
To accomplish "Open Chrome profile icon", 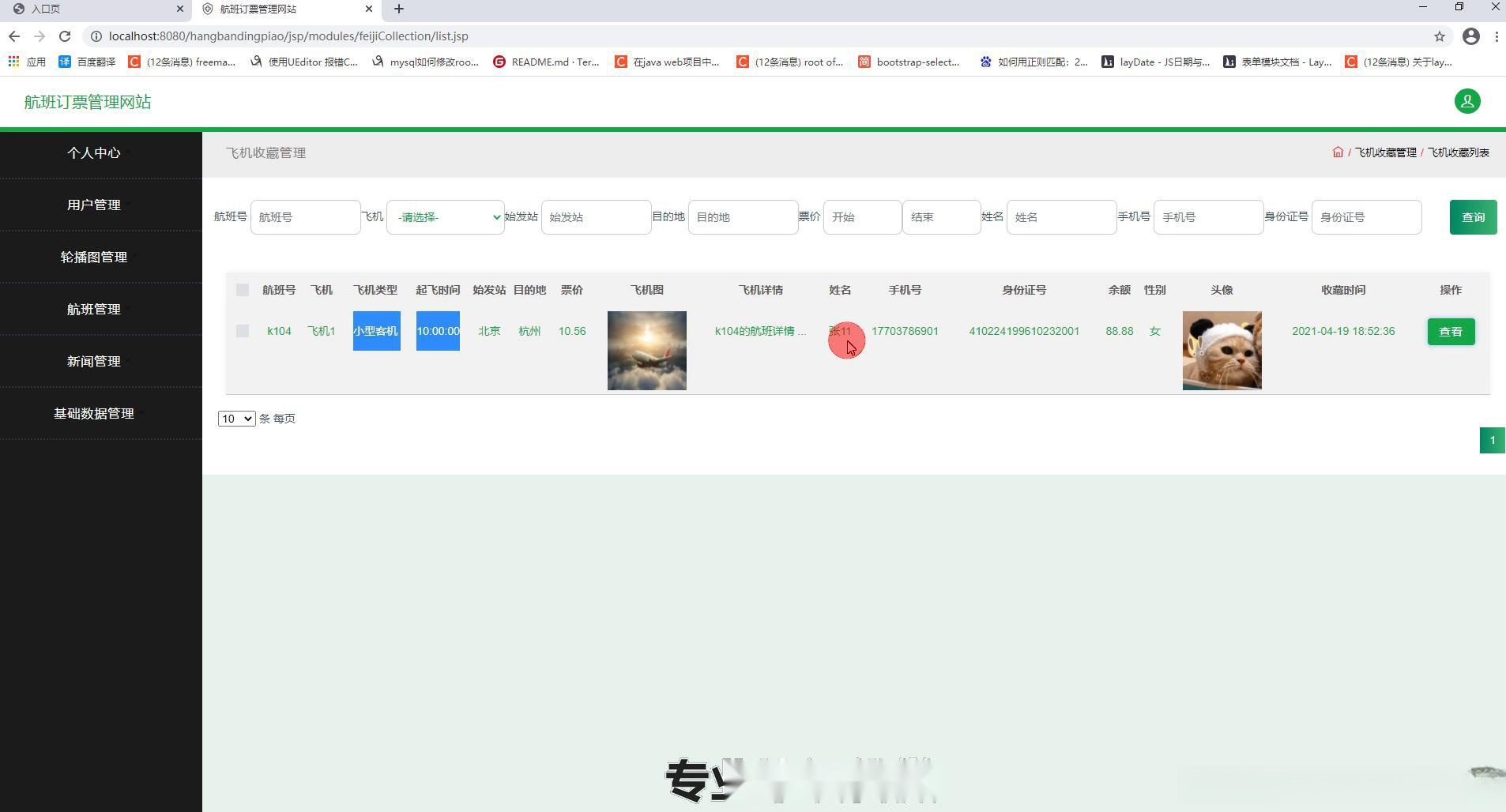I will coord(1470,36).
